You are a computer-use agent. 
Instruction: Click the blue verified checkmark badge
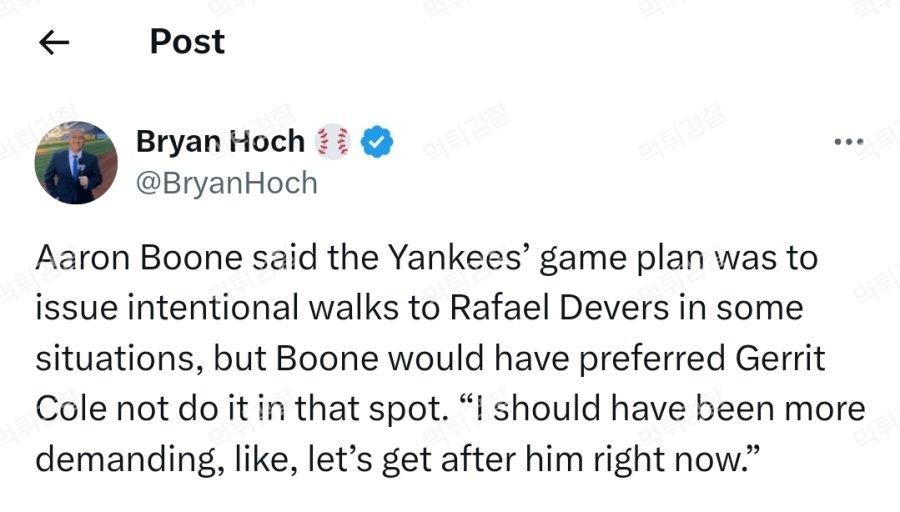coord(376,143)
